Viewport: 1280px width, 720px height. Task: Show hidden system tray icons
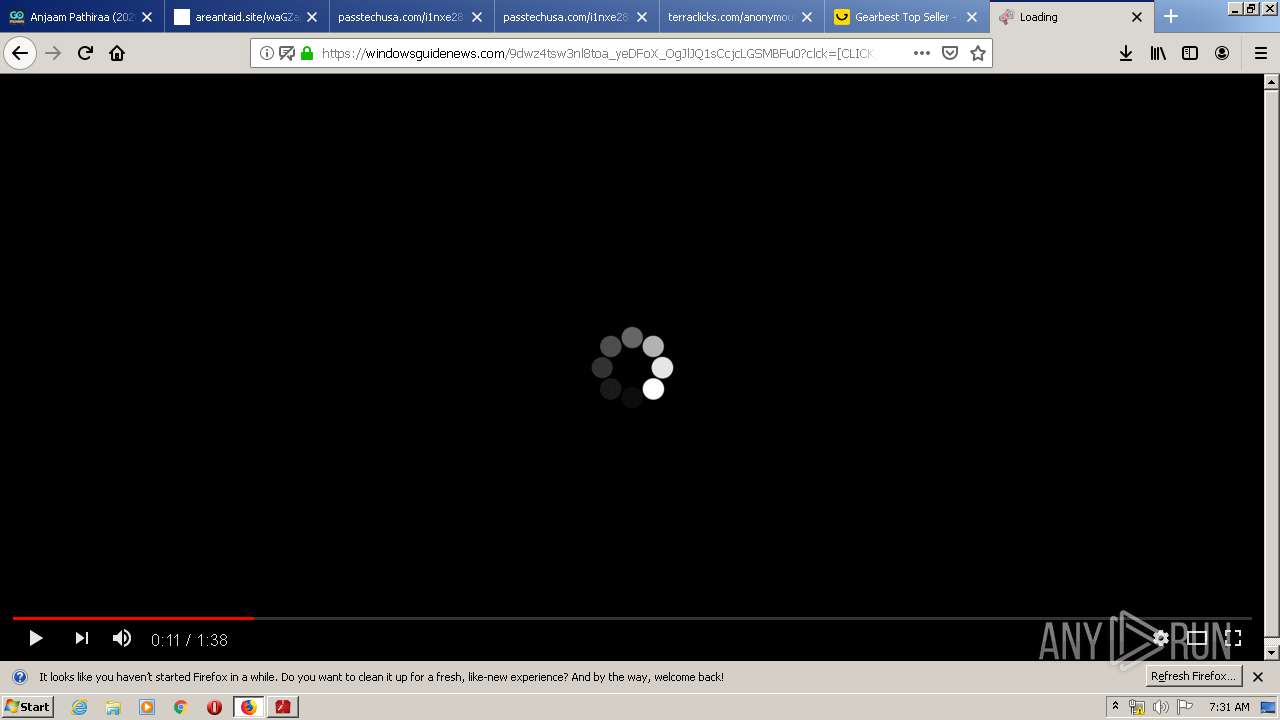1115,707
